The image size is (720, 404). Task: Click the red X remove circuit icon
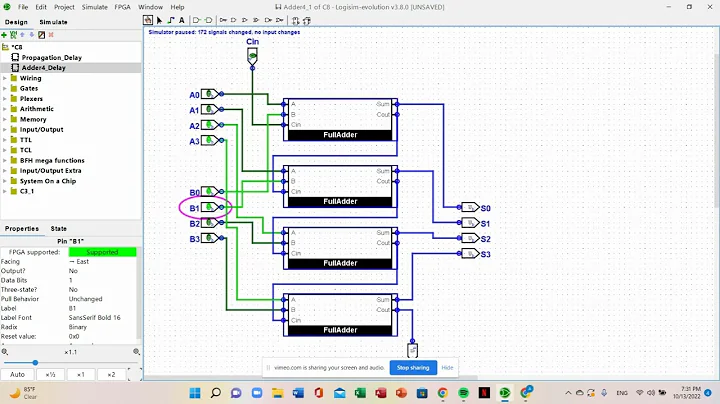coord(51,35)
